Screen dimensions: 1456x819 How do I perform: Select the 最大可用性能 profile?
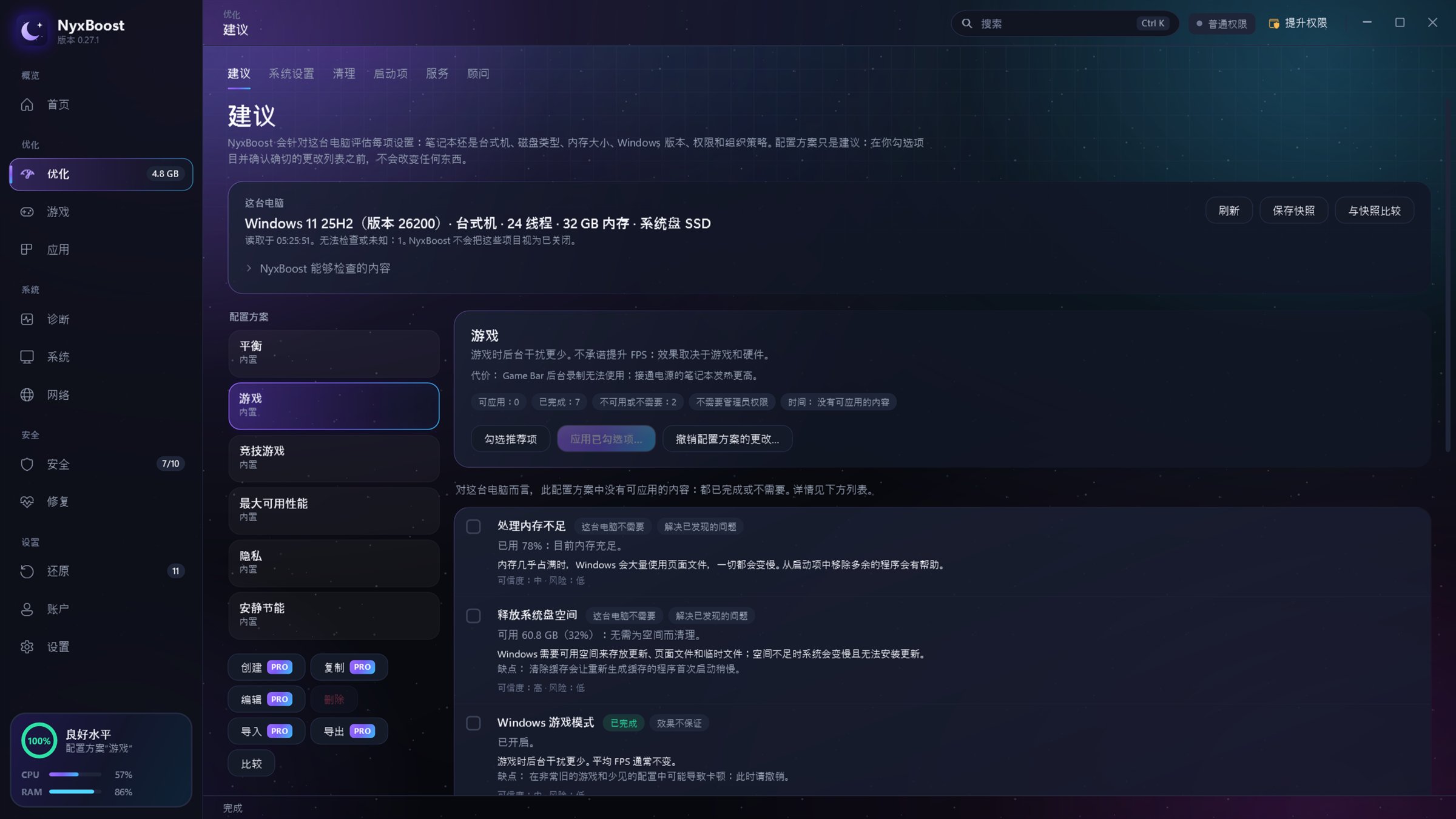tap(334, 510)
